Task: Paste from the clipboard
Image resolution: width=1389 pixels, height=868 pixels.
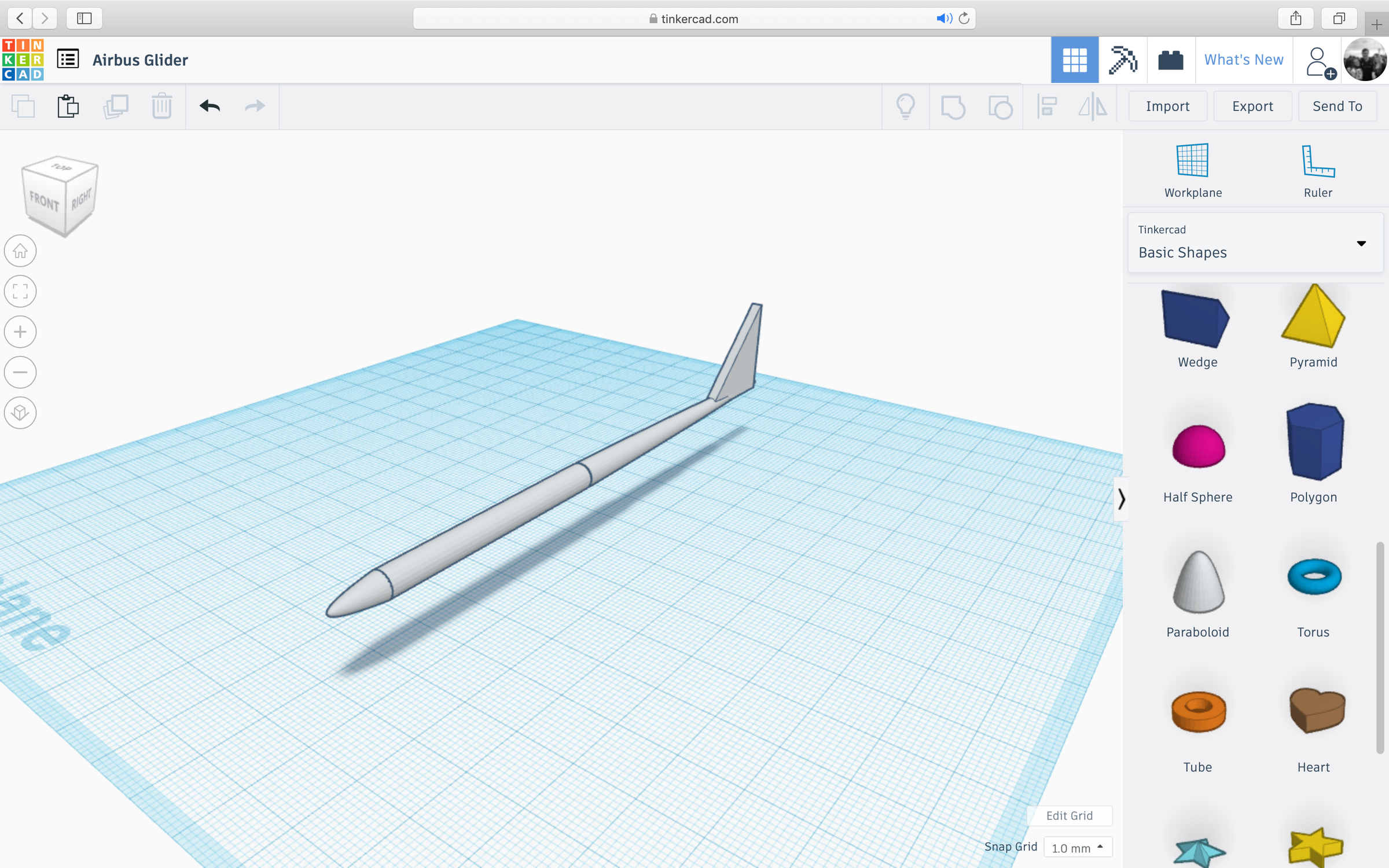Action: 68,106
